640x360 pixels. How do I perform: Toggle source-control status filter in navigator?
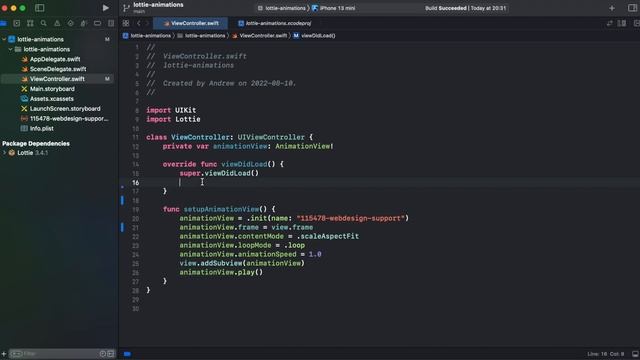click(111, 354)
